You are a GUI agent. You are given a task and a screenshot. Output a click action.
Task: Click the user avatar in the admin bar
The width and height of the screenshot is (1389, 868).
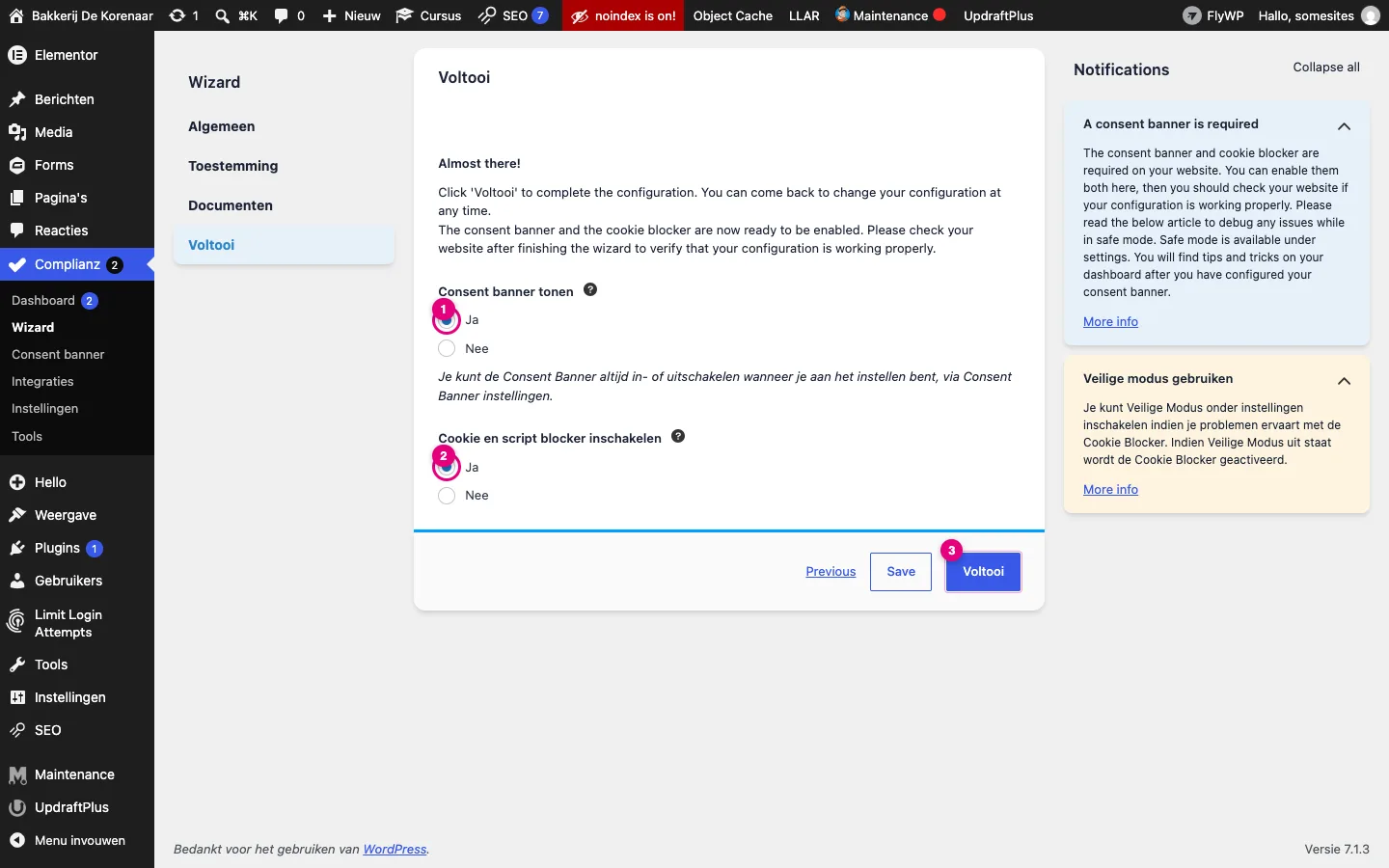(x=1371, y=15)
